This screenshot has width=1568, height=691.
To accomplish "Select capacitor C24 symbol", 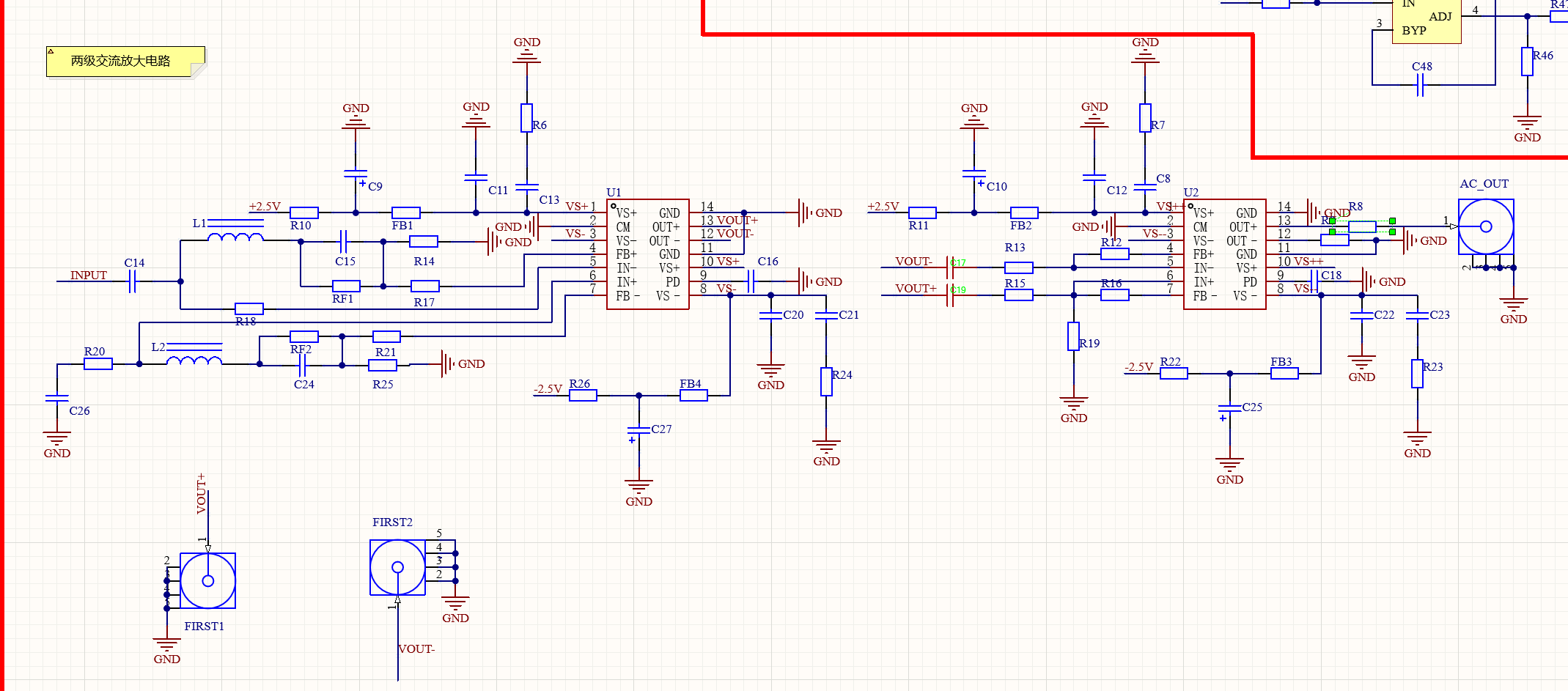I will (x=303, y=364).
